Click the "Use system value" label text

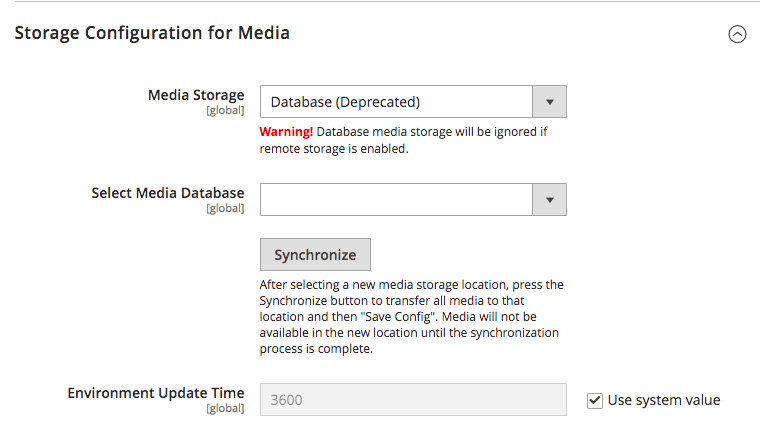664,400
